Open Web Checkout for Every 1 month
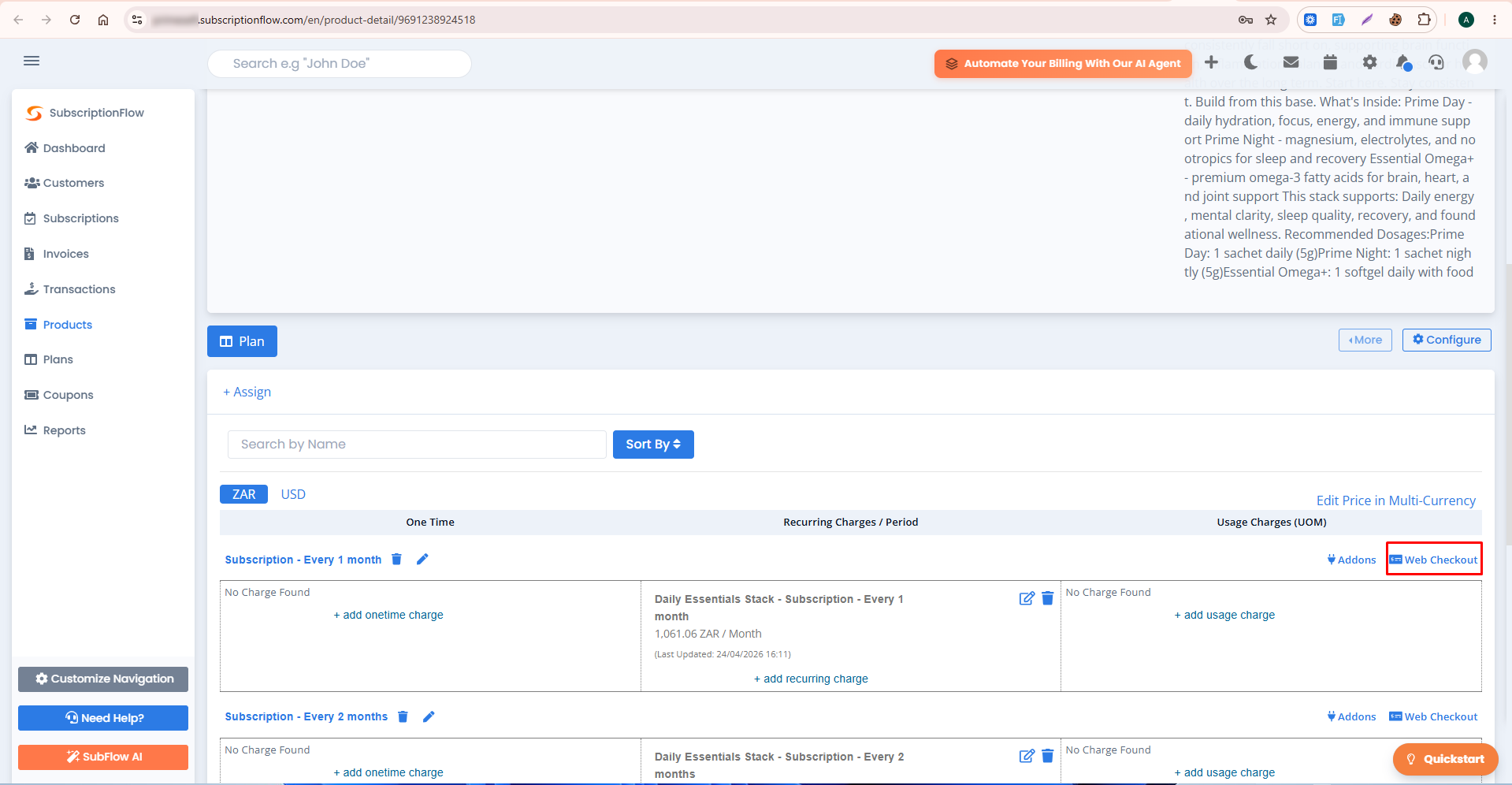The image size is (1512, 785). click(1434, 560)
